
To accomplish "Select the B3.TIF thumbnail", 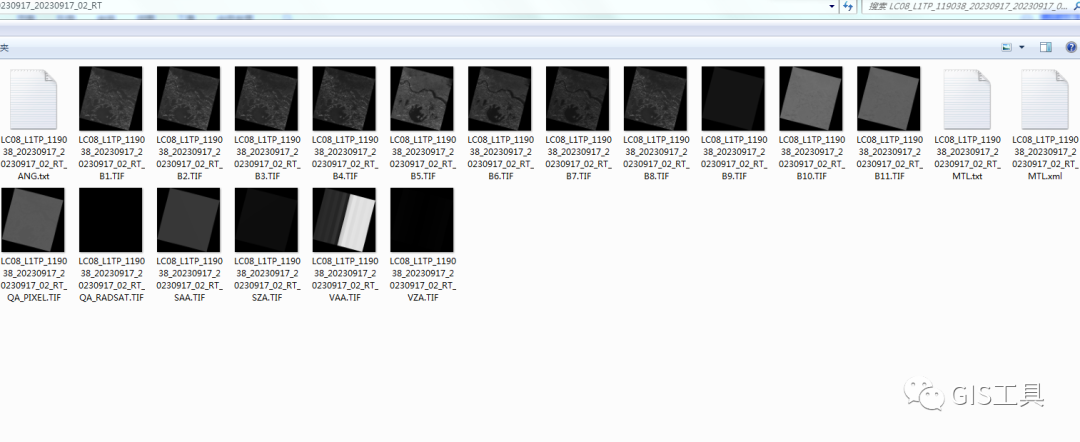I will 267,98.
